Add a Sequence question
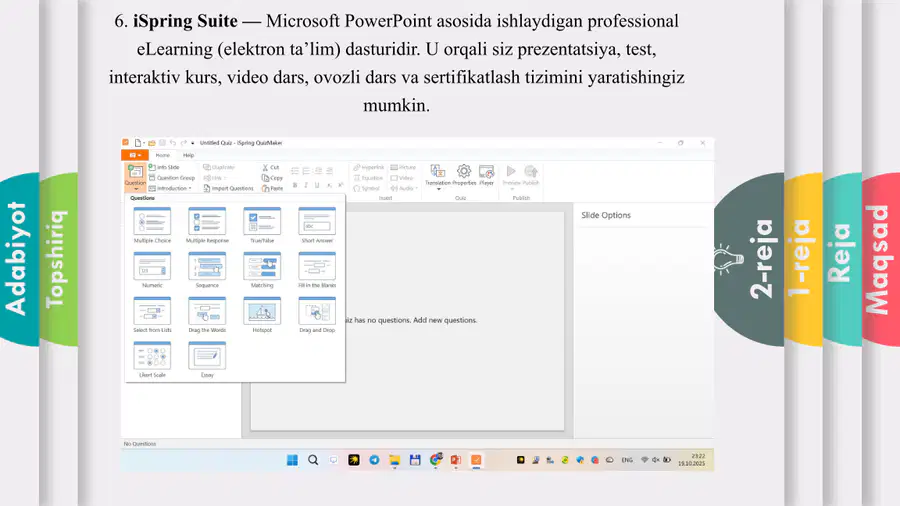The height and width of the screenshot is (506, 900). [207, 270]
